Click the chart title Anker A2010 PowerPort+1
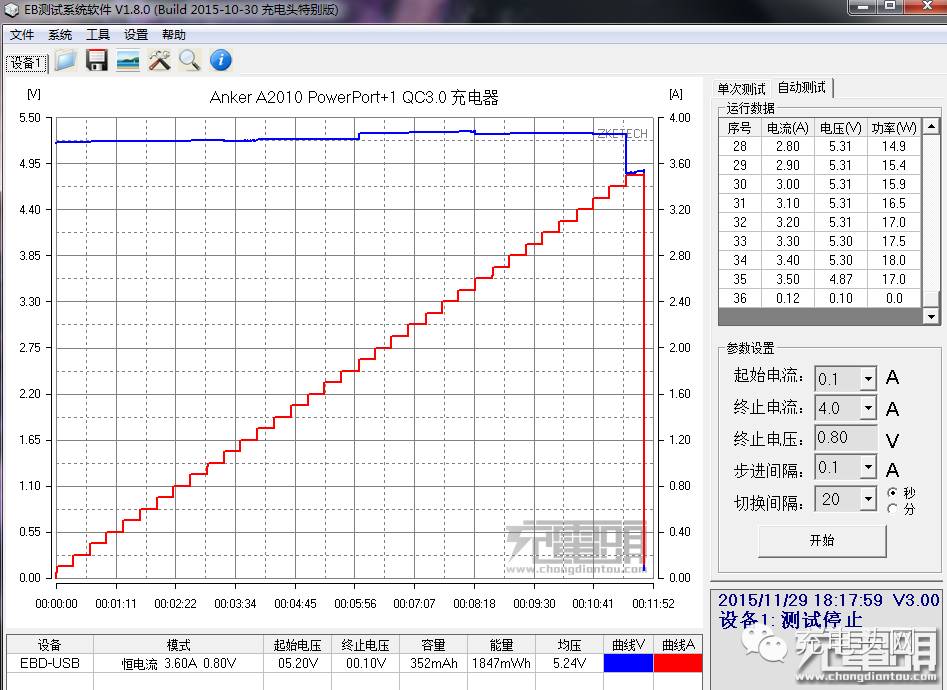Screen dimensions: 947x690 point(354,97)
